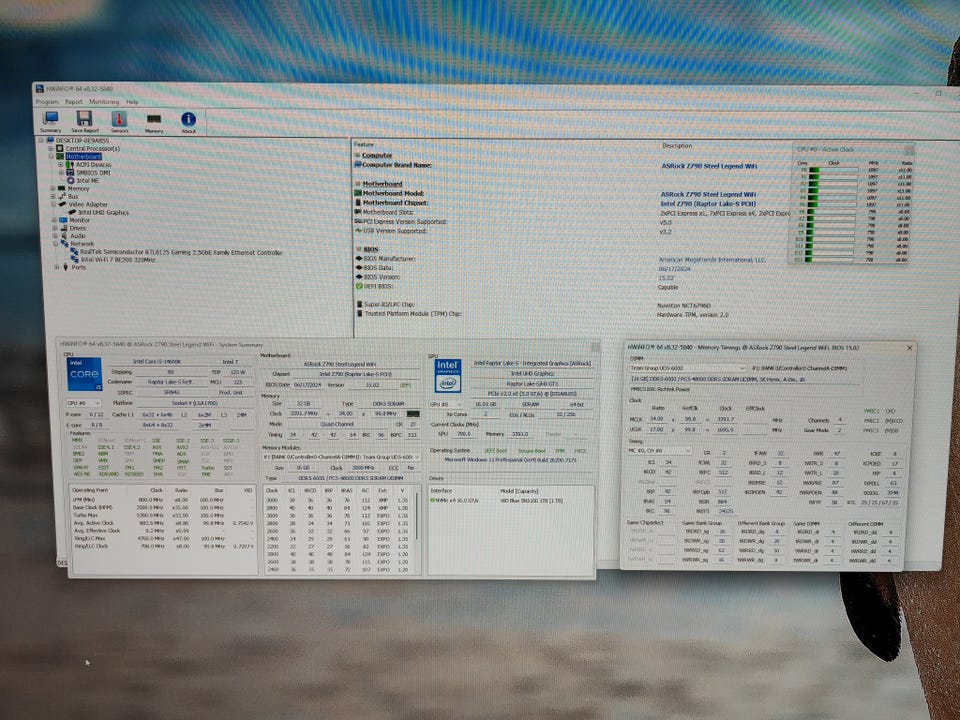Open the Report menu

point(73,102)
